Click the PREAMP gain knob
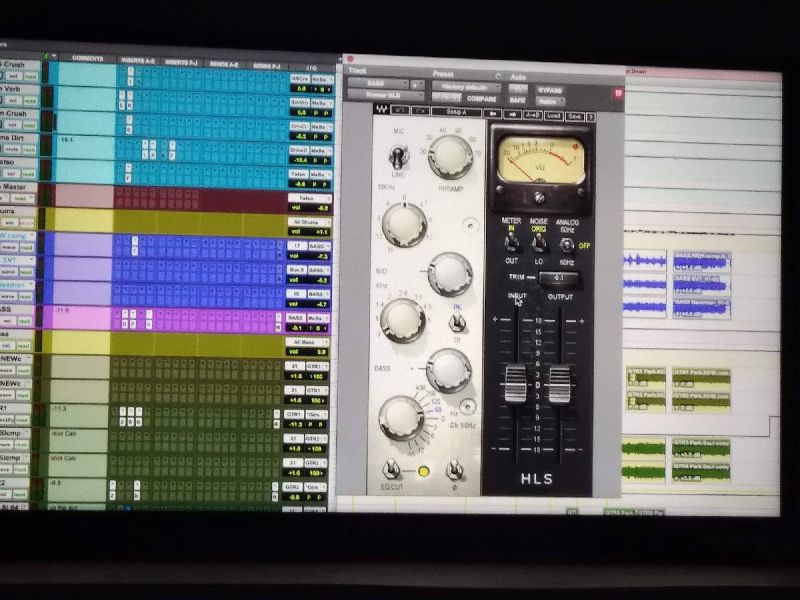 449,157
